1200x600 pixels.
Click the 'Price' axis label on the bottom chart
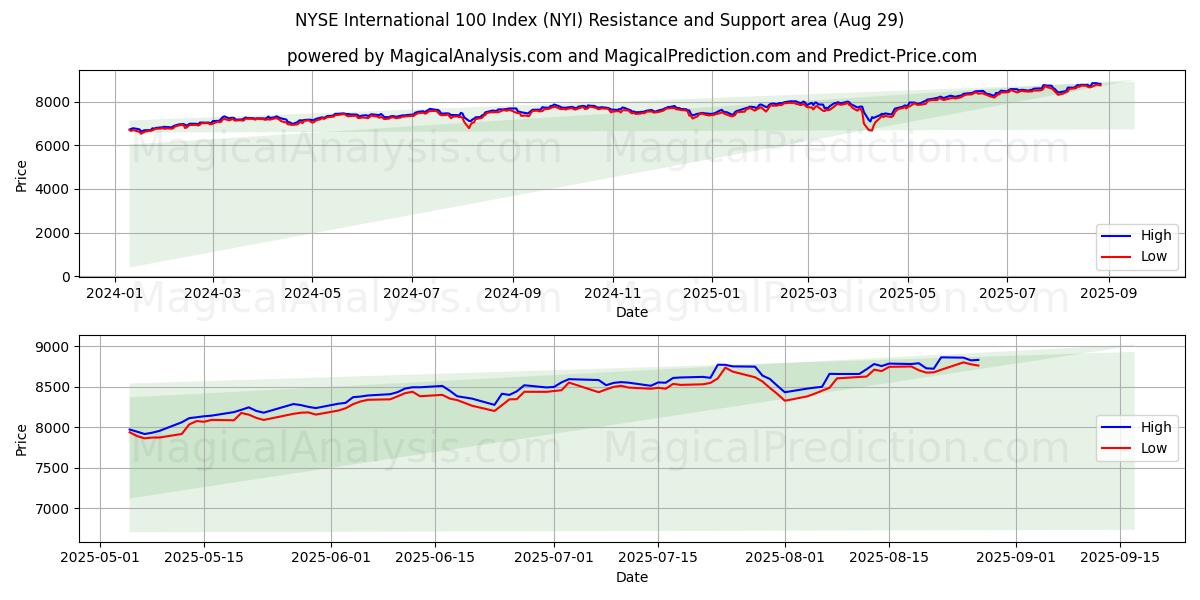(x=22, y=439)
